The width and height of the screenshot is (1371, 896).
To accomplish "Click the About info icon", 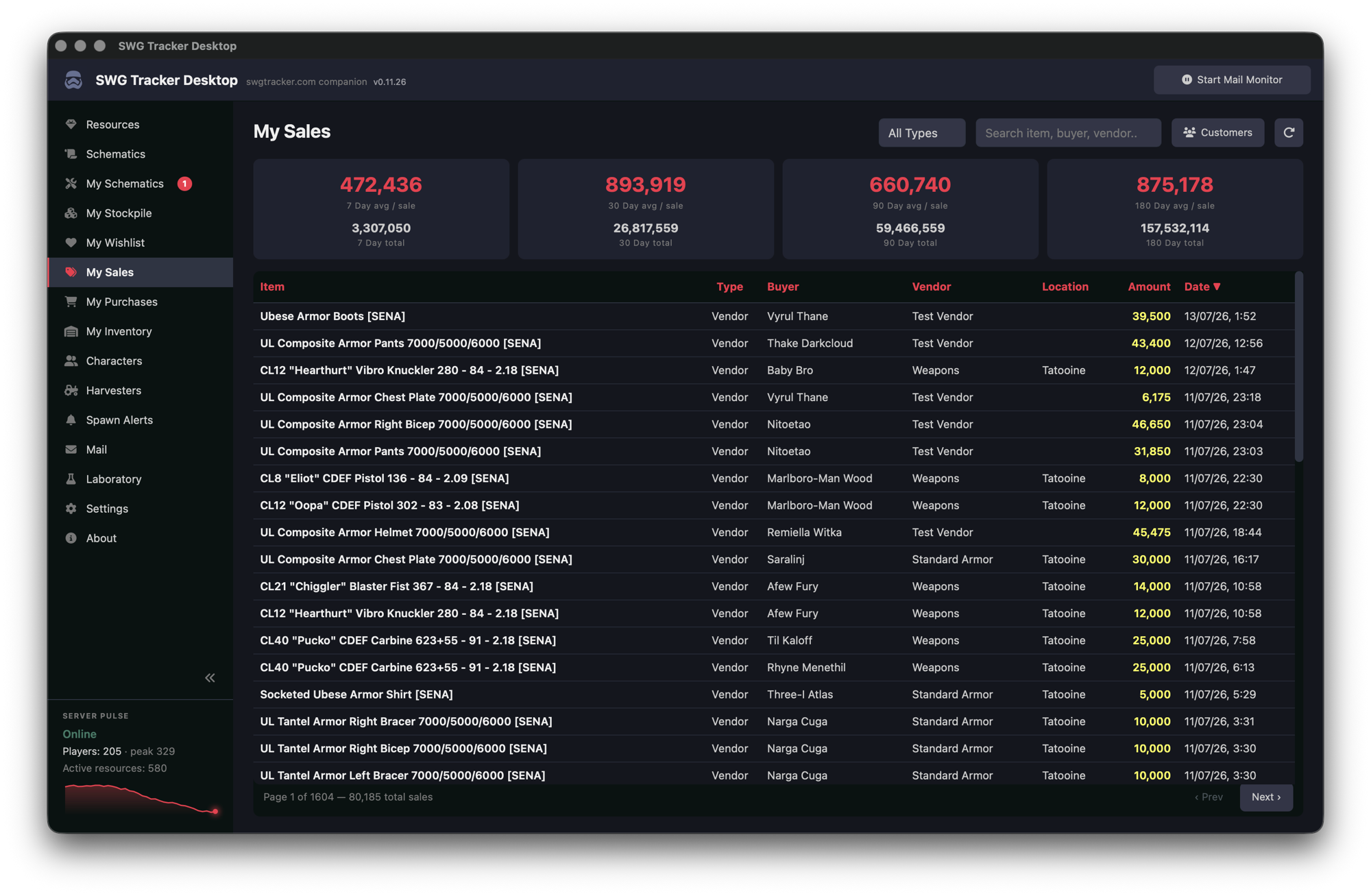I will 71,537.
